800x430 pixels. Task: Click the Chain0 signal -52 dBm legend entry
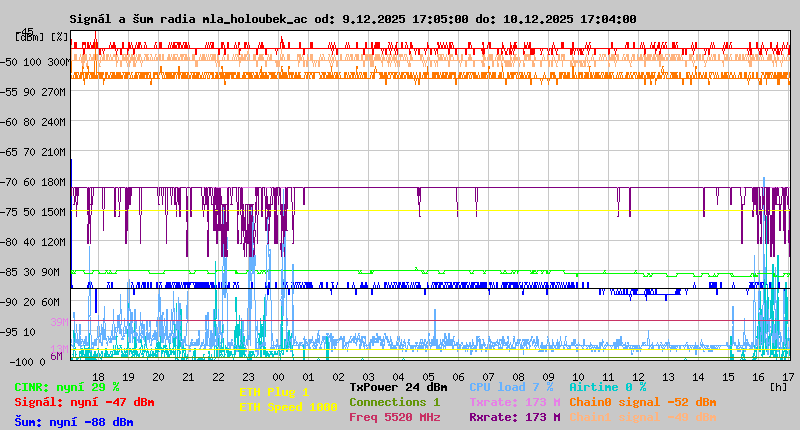coord(642,402)
